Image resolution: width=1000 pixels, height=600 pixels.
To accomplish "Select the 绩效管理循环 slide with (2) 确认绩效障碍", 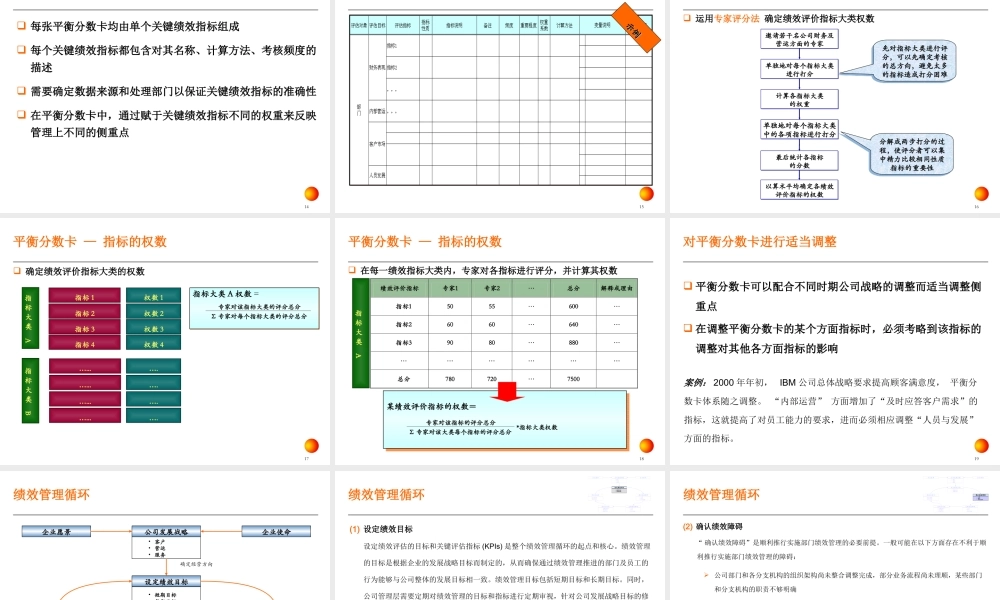I will pyautogui.click(x=835, y=535).
